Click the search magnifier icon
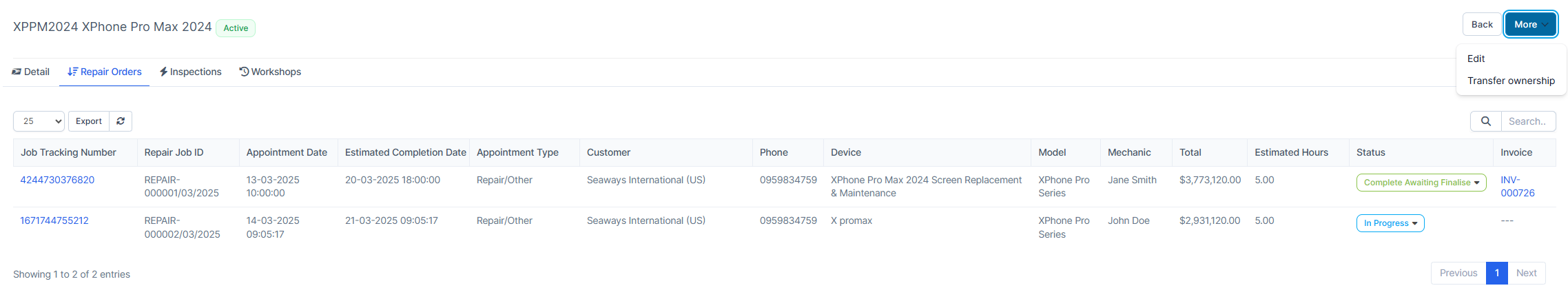Viewport: 1568px width, 299px height. [x=1486, y=121]
